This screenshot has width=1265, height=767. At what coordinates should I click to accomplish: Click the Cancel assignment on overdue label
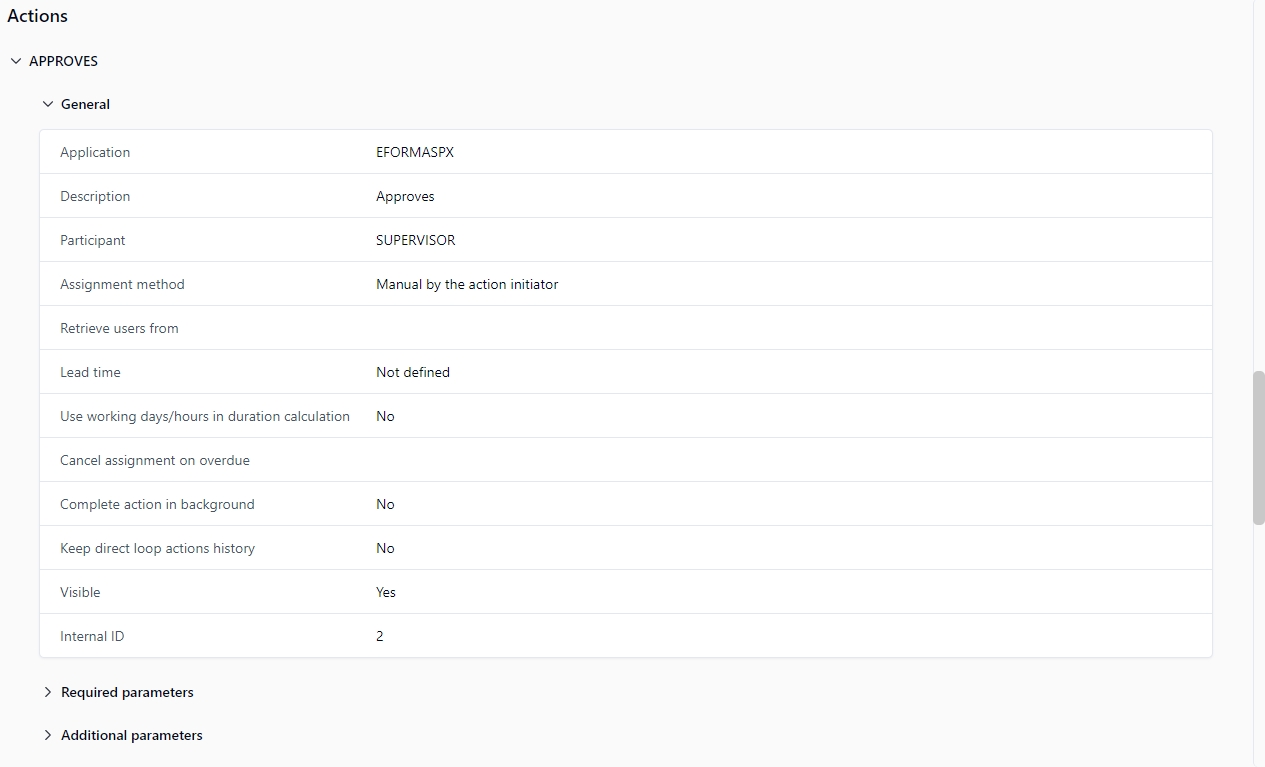[x=154, y=460]
